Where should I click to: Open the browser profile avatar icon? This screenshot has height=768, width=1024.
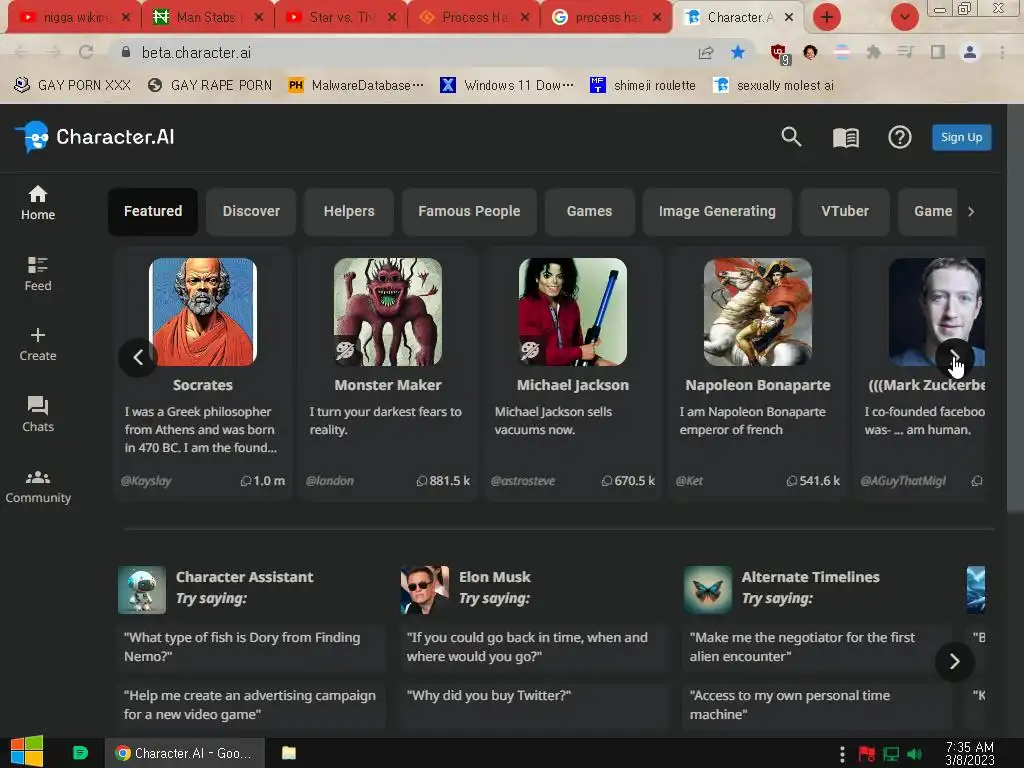(969, 52)
